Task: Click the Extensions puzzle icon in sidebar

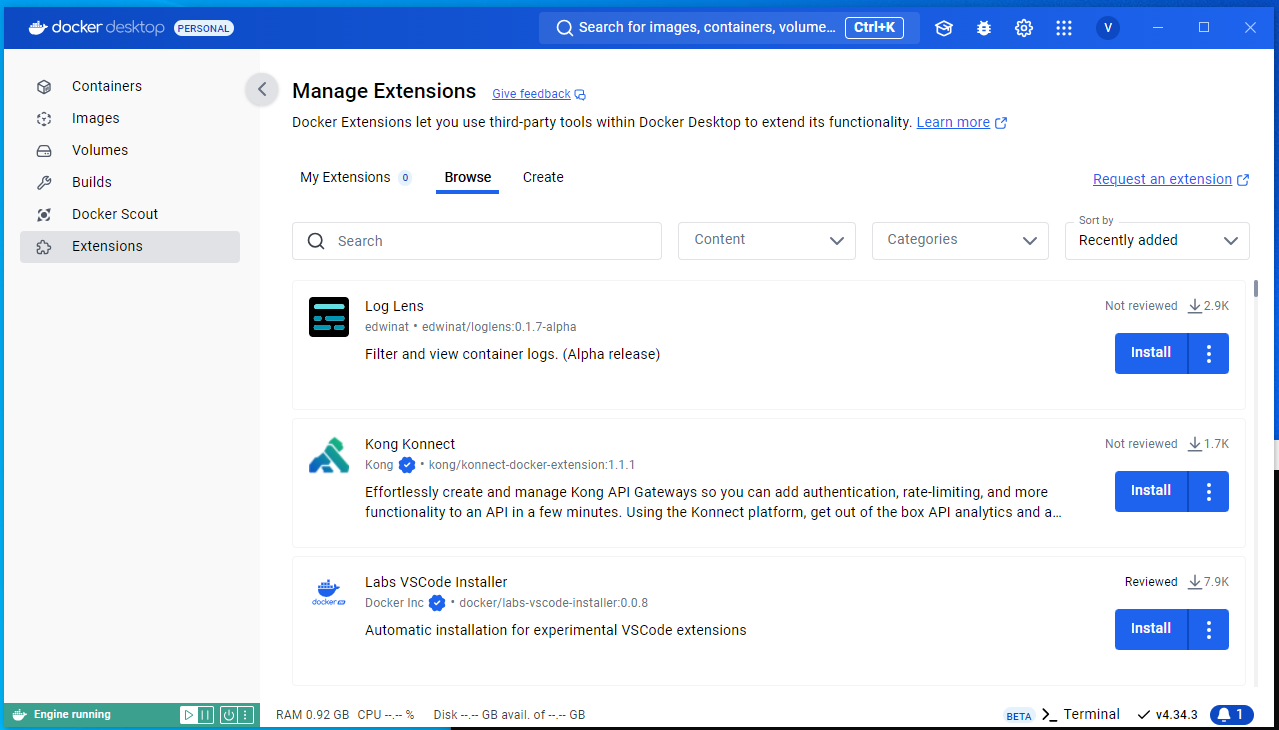Action: point(44,247)
